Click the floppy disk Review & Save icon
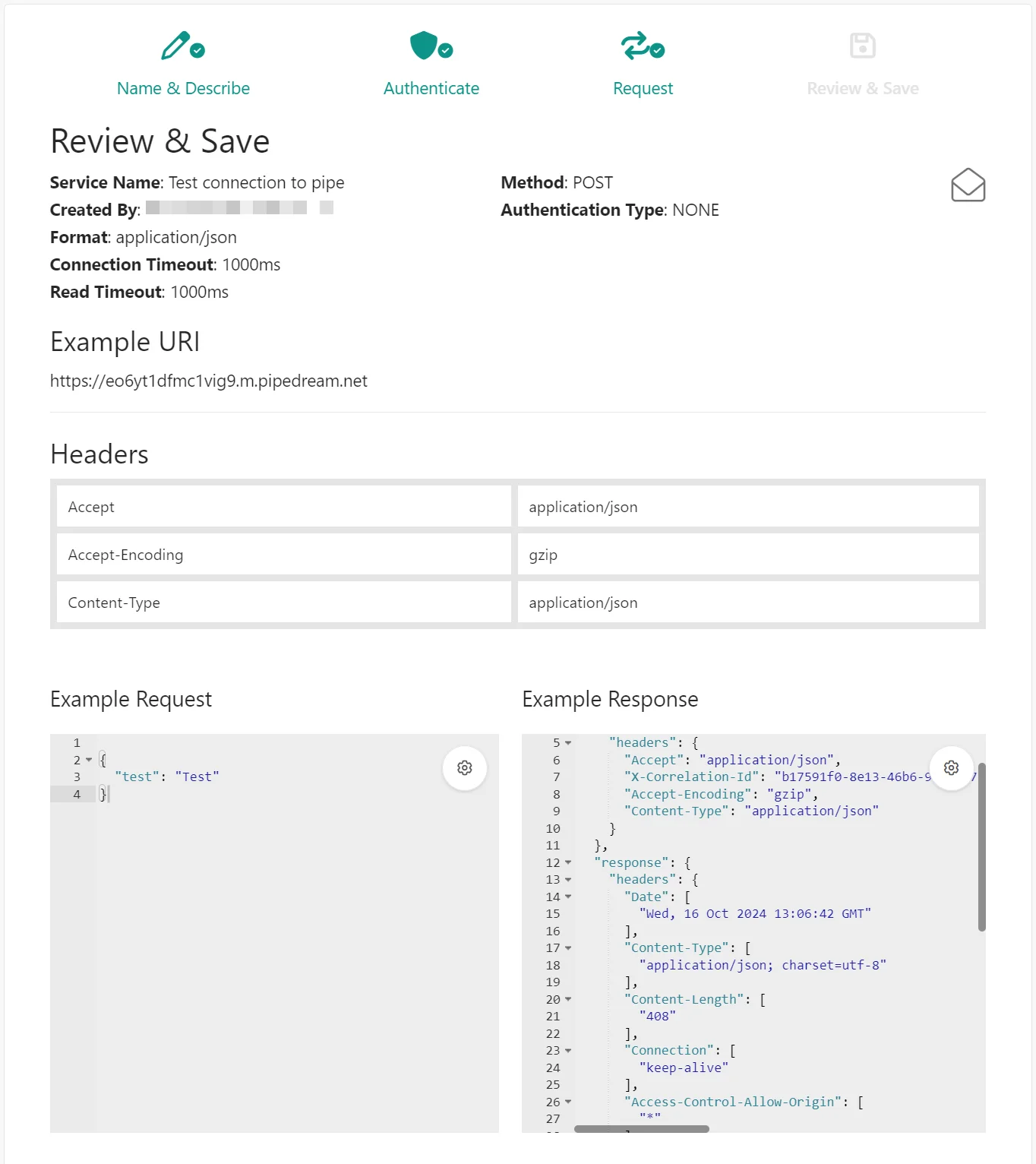The width and height of the screenshot is (1036, 1164). (863, 46)
